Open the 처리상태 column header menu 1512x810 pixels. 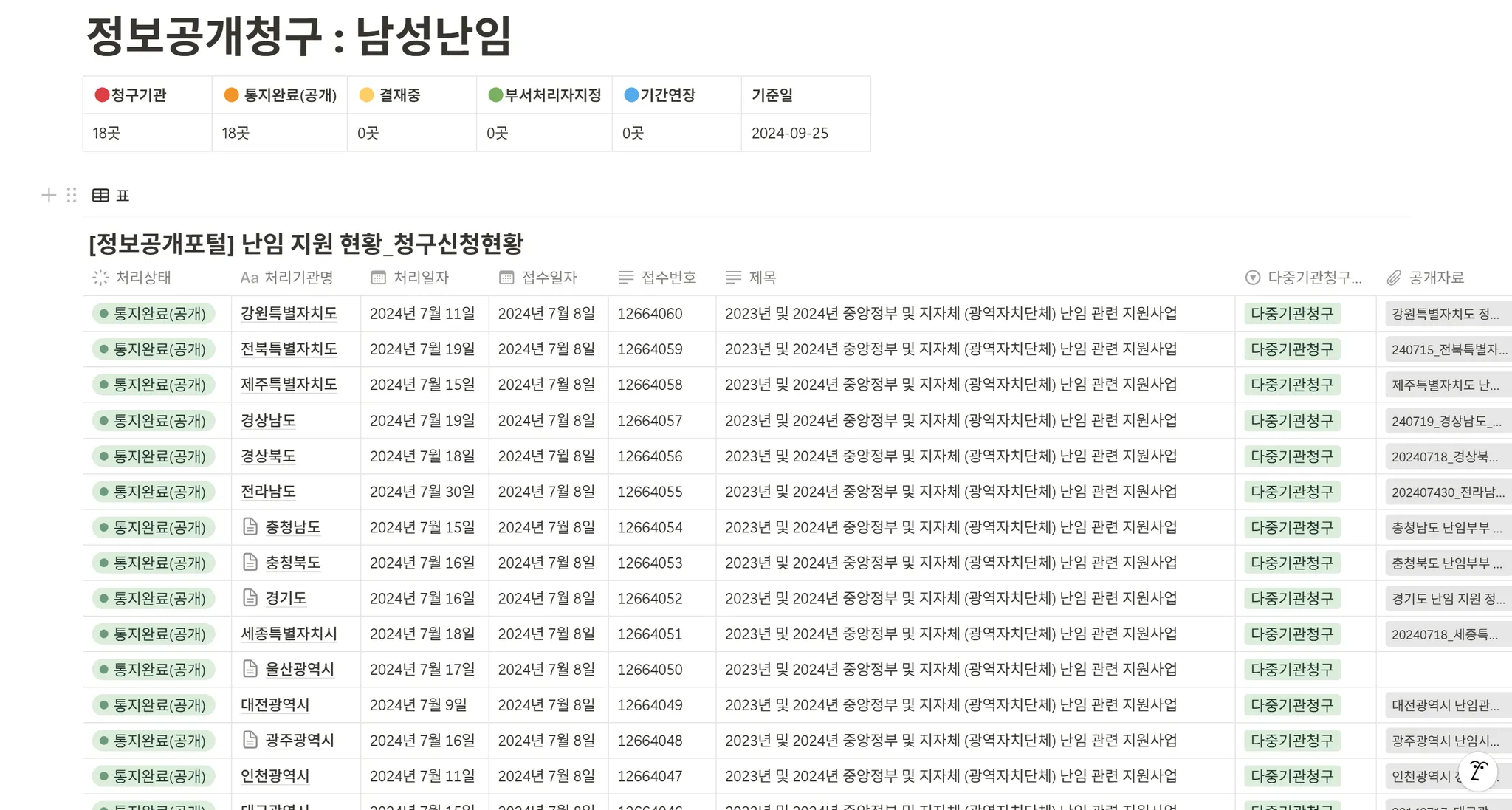[142, 278]
